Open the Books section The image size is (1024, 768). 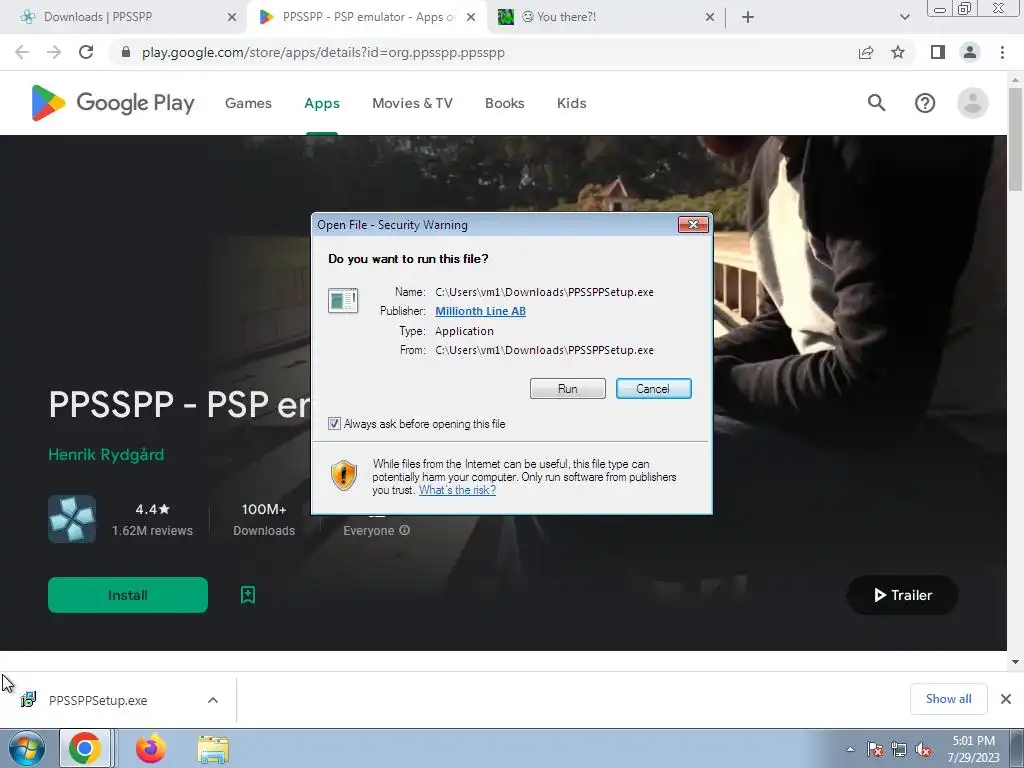(504, 103)
